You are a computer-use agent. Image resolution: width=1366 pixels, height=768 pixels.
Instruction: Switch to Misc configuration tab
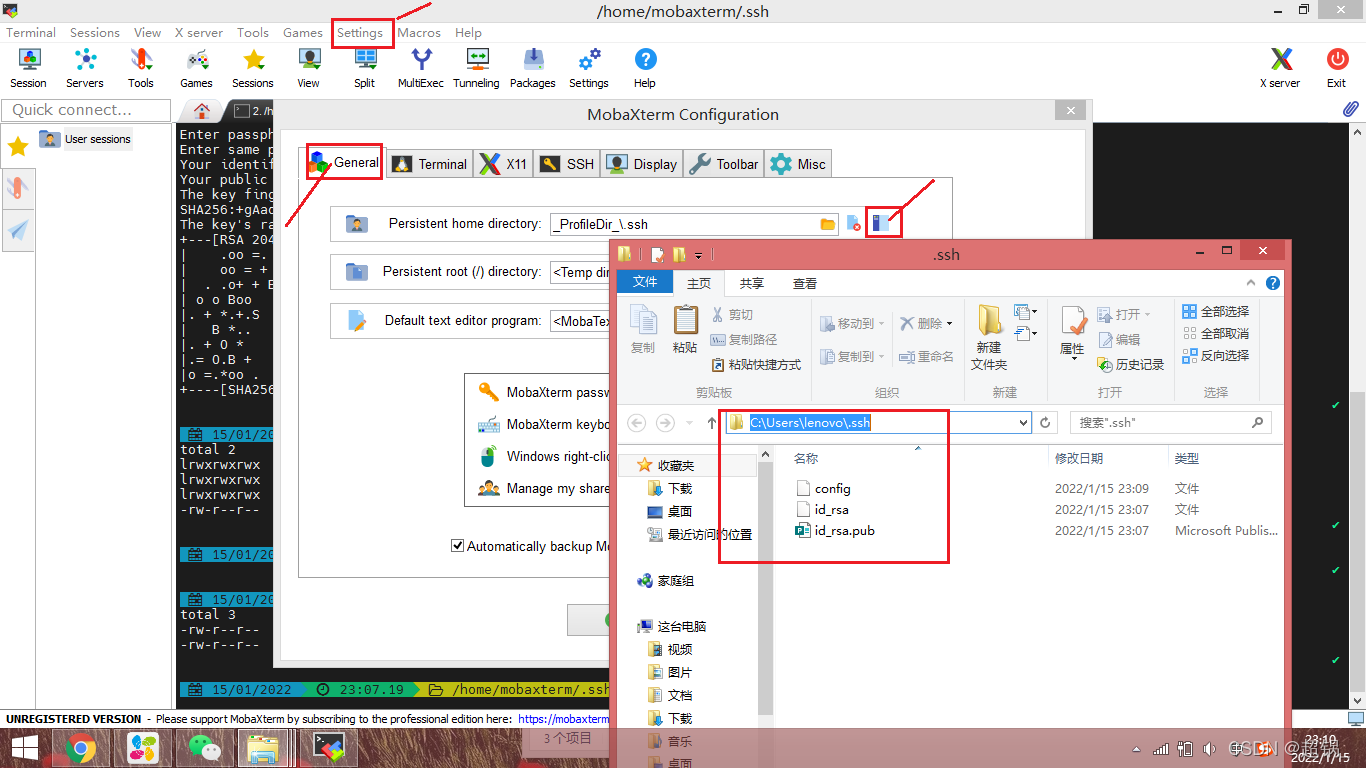click(x=798, y=164)
